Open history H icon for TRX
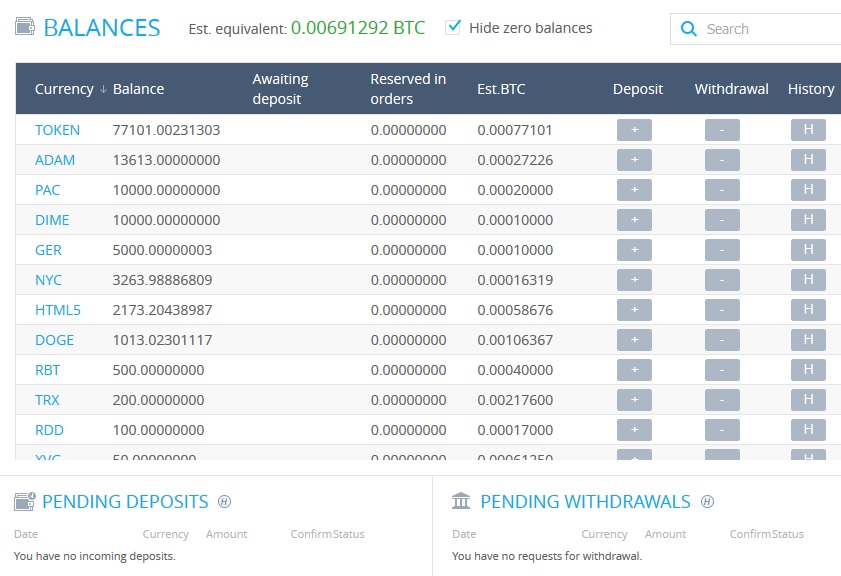Screen dimensions: 841x576 pyautogui.click(x=808, y=400)
